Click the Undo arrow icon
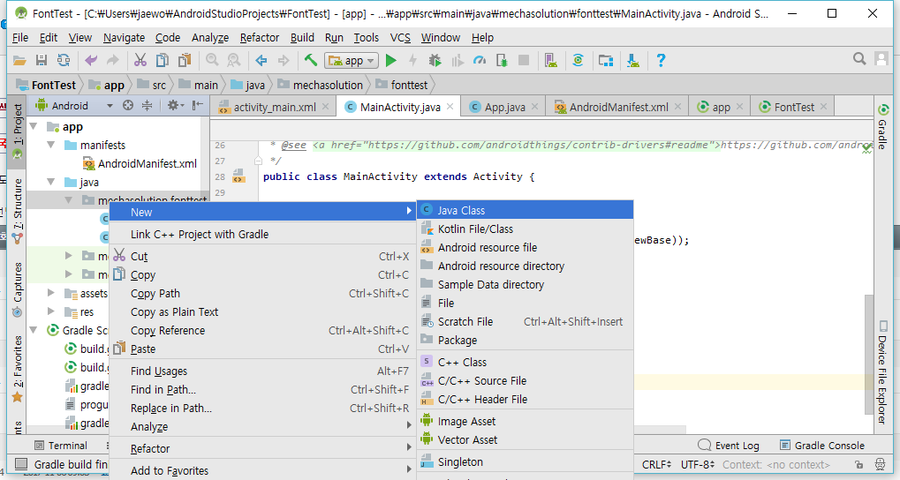The image size is (900, 480). (x=91, y=60)
